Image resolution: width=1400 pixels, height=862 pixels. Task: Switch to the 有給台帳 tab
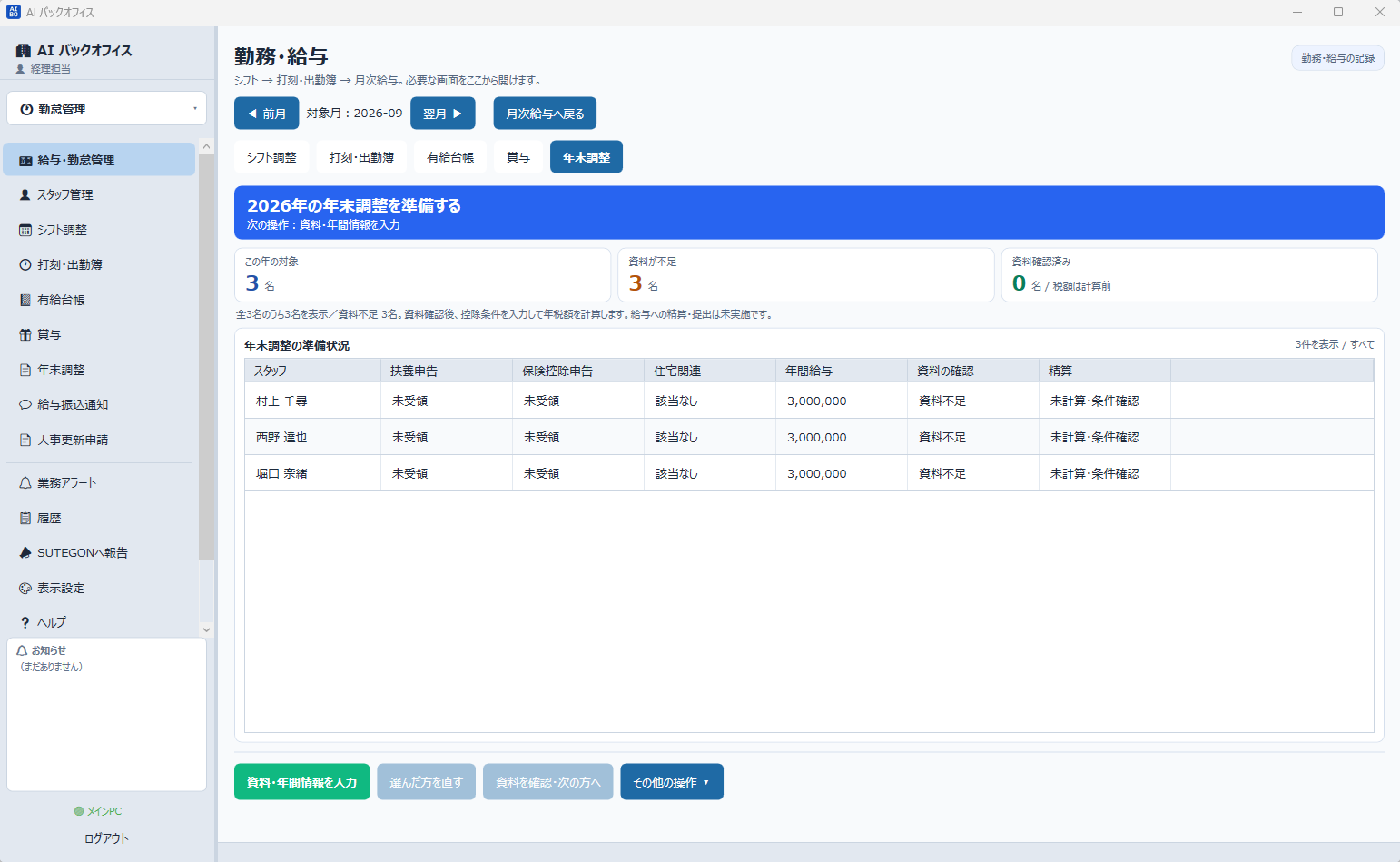(450, 157)
